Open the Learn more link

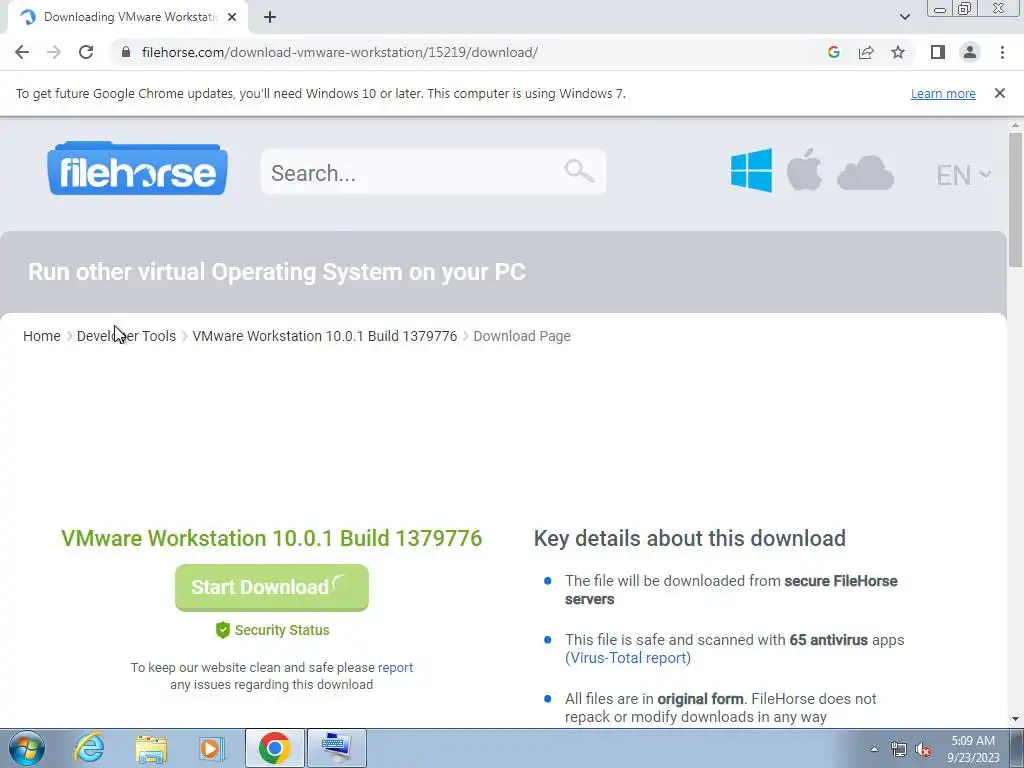tap(943, 93)
